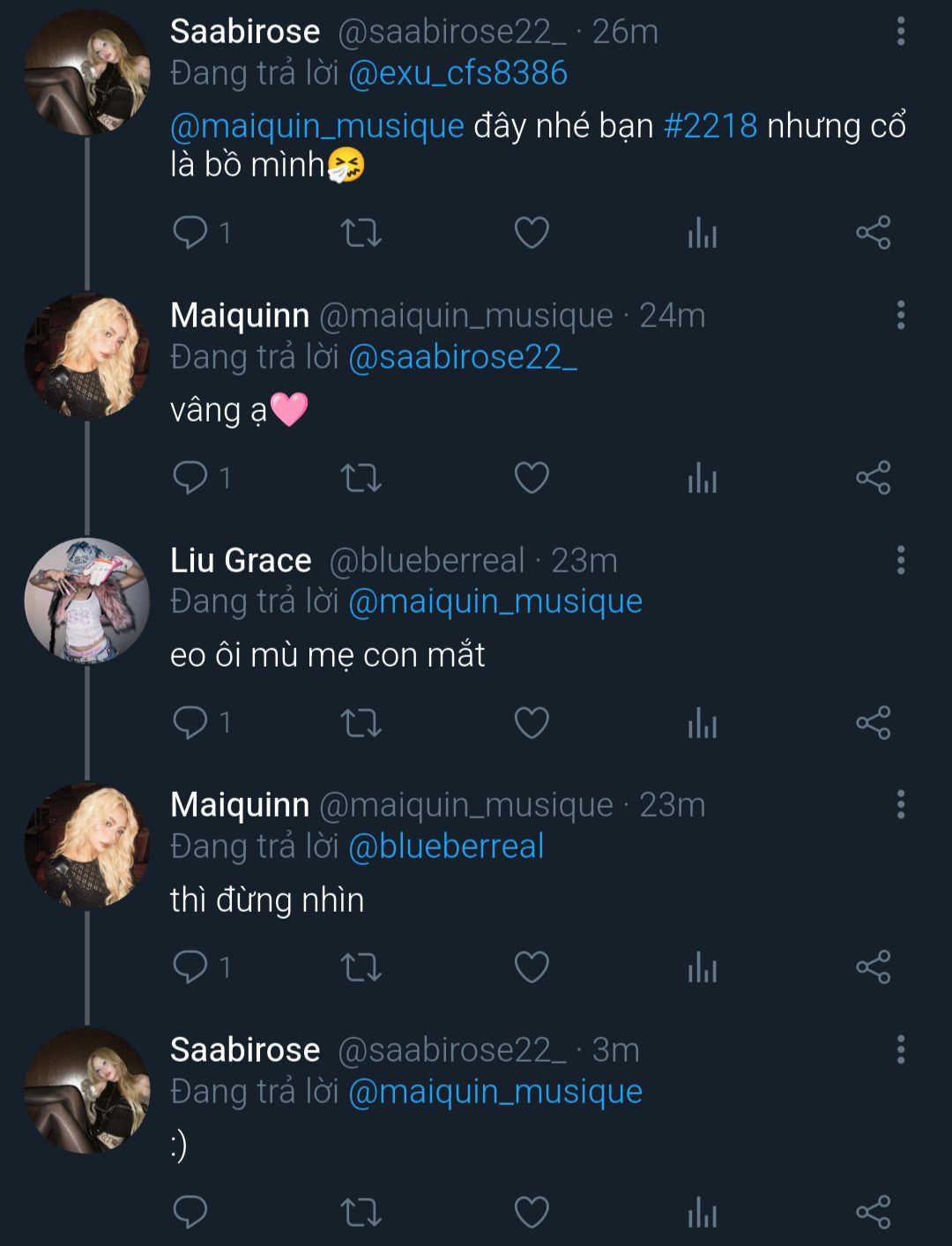Open reply box on Saabirose's #2218 tweet

pyautogui.click(x=190, y=233)
